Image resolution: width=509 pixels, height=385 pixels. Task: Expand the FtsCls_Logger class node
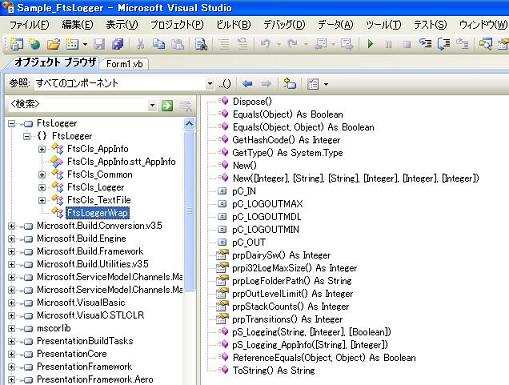tap(42, 188)
